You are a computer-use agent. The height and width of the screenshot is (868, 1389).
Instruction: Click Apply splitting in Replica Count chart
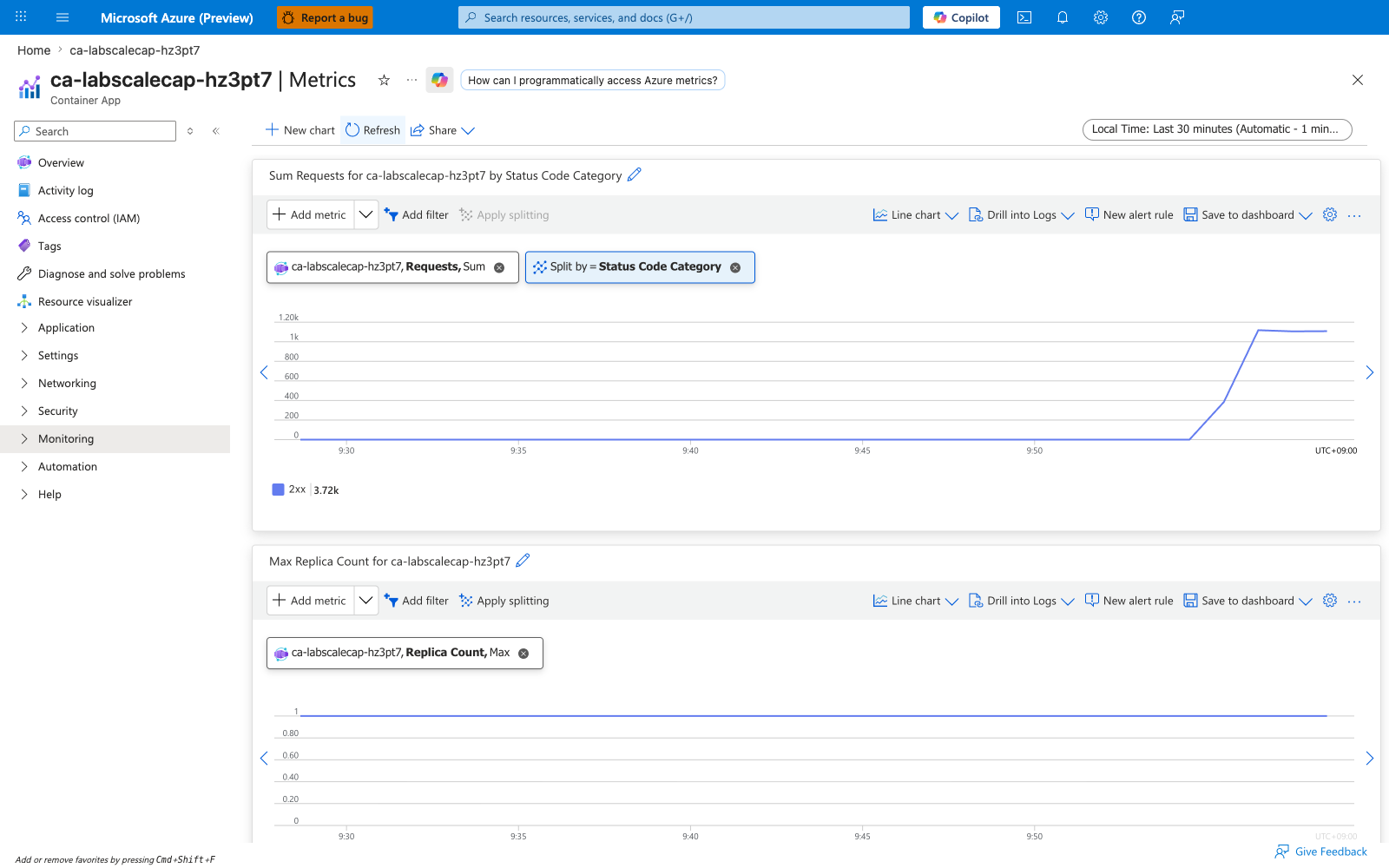pyautogui.click(x=504, y=601)
